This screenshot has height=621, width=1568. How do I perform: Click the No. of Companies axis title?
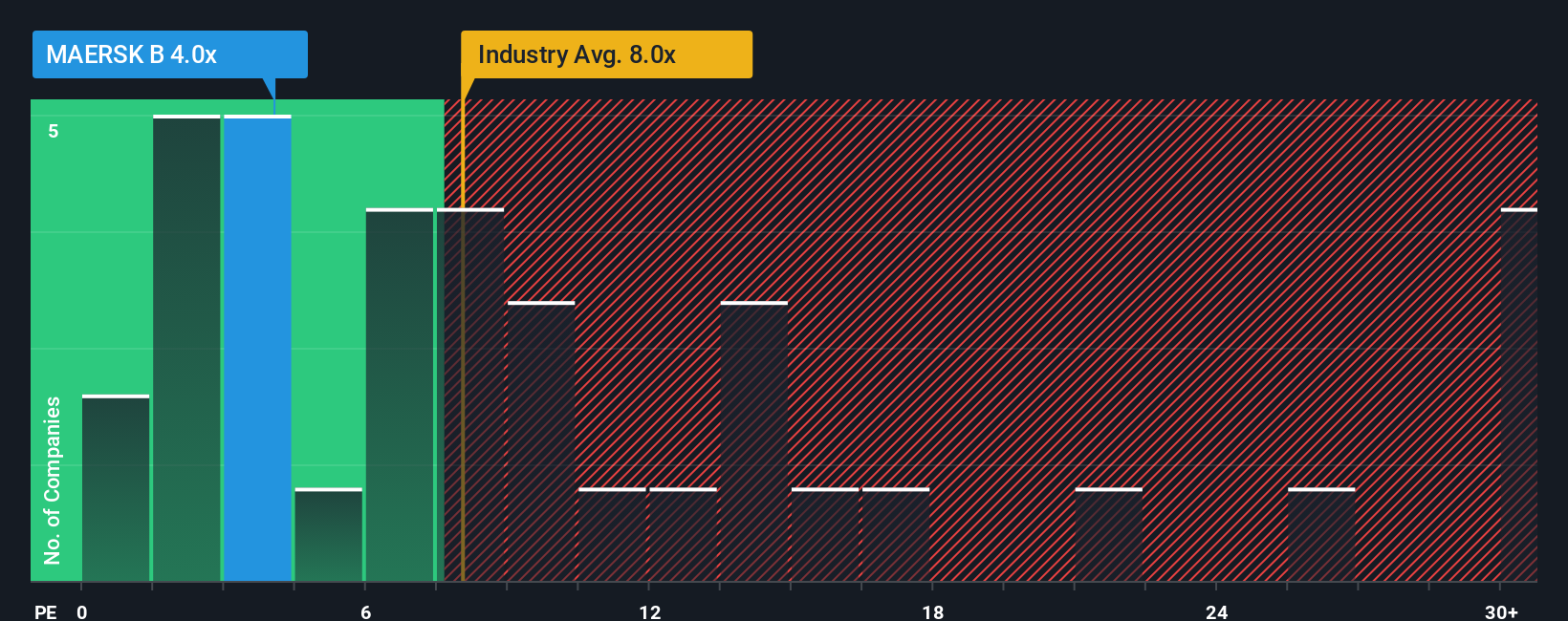pyautogui.click(x=52, y=480)
